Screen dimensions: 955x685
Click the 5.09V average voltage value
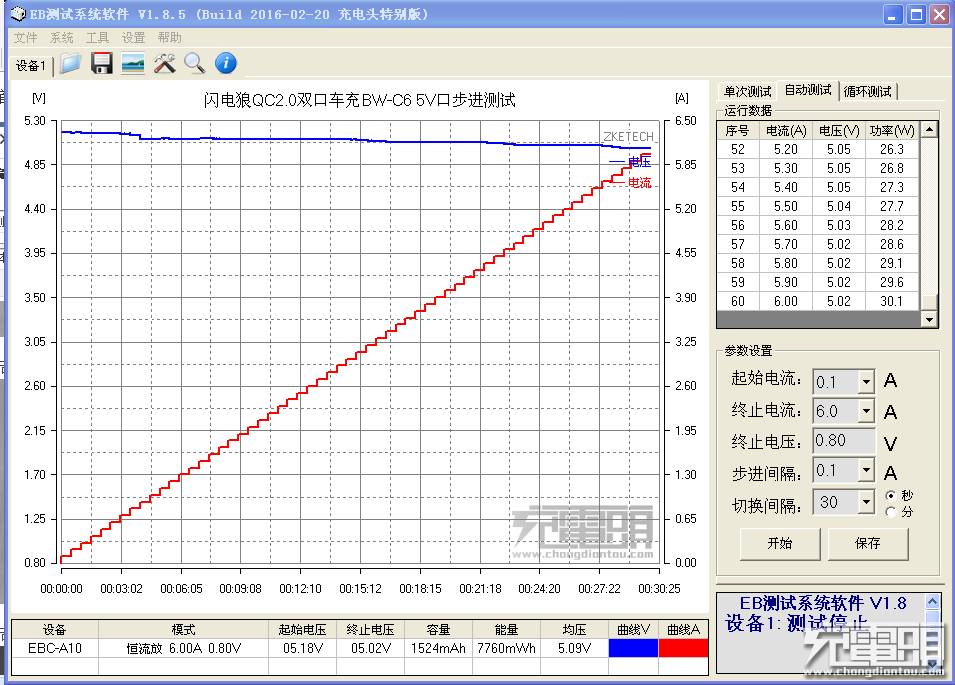574,648
